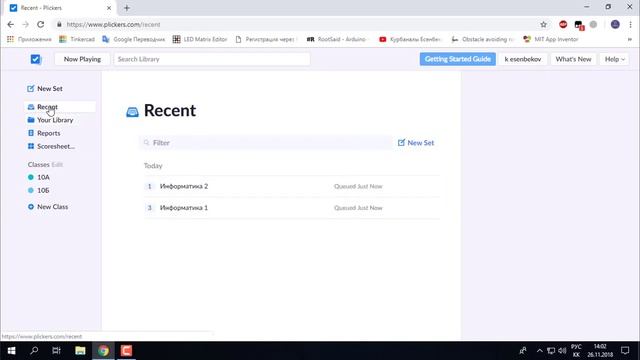Image resolution: width=640 pixels, height=360 pixels.
Task: Open the What's New panel
Action: tap(573, 59)
